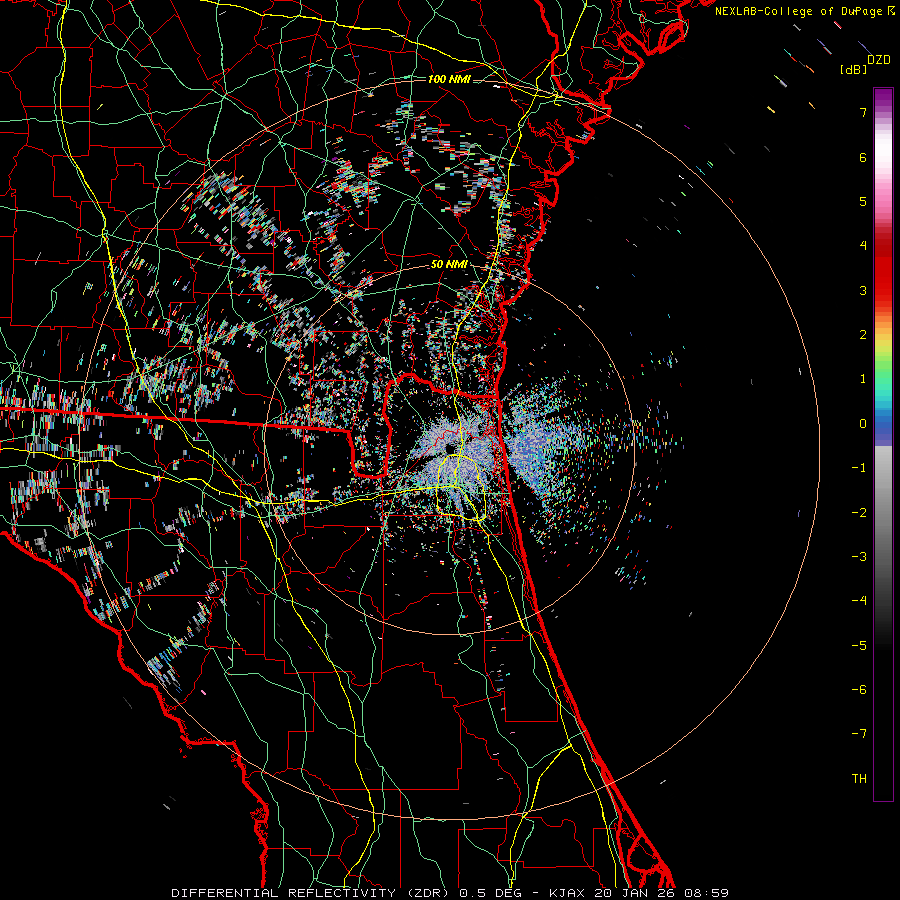Click the 4 value on the color scale
The width and height of the screenshot is (900, 900).
pos(863,246)
